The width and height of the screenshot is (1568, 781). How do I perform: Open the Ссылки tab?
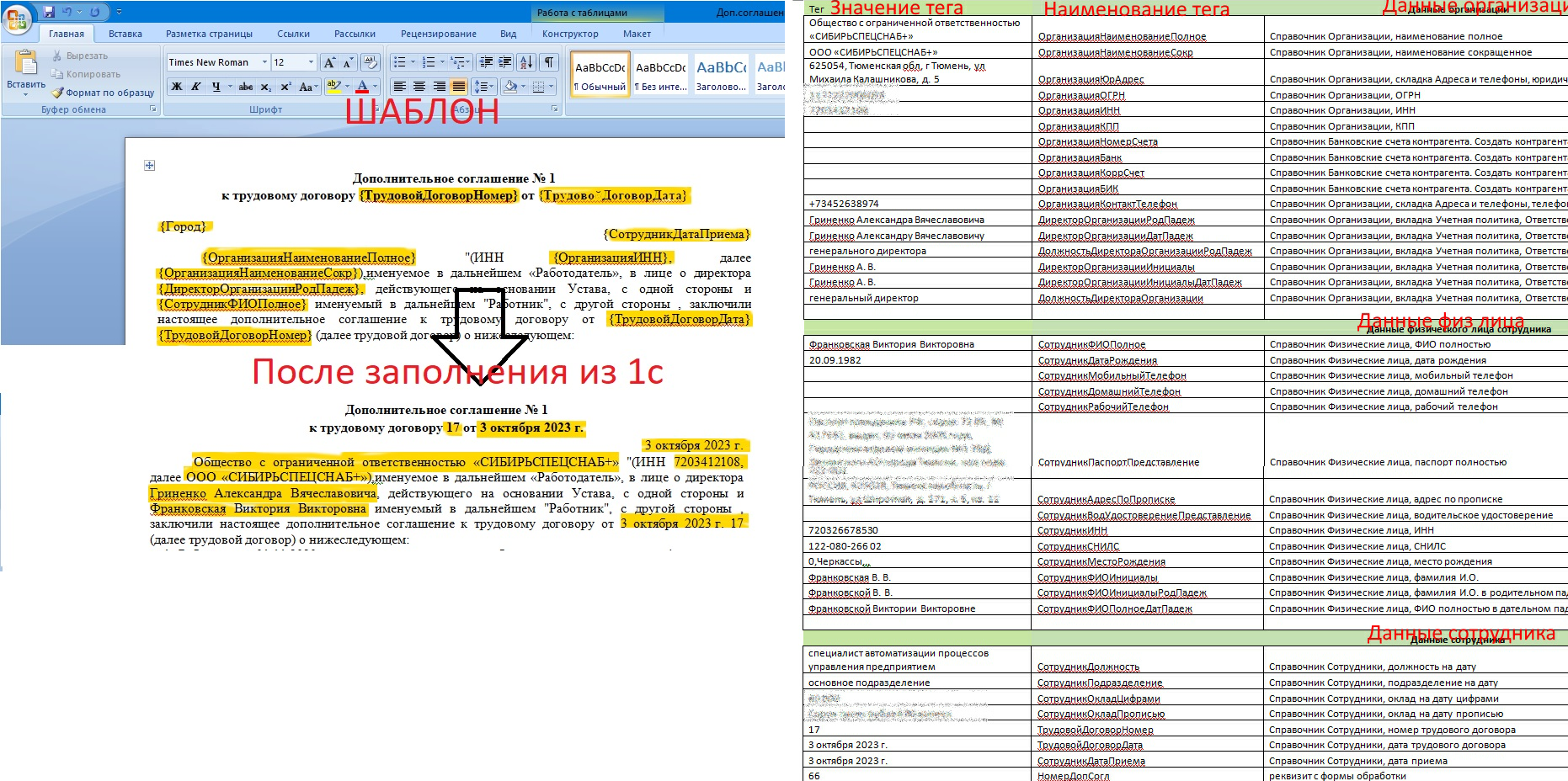tap(294, 34)
